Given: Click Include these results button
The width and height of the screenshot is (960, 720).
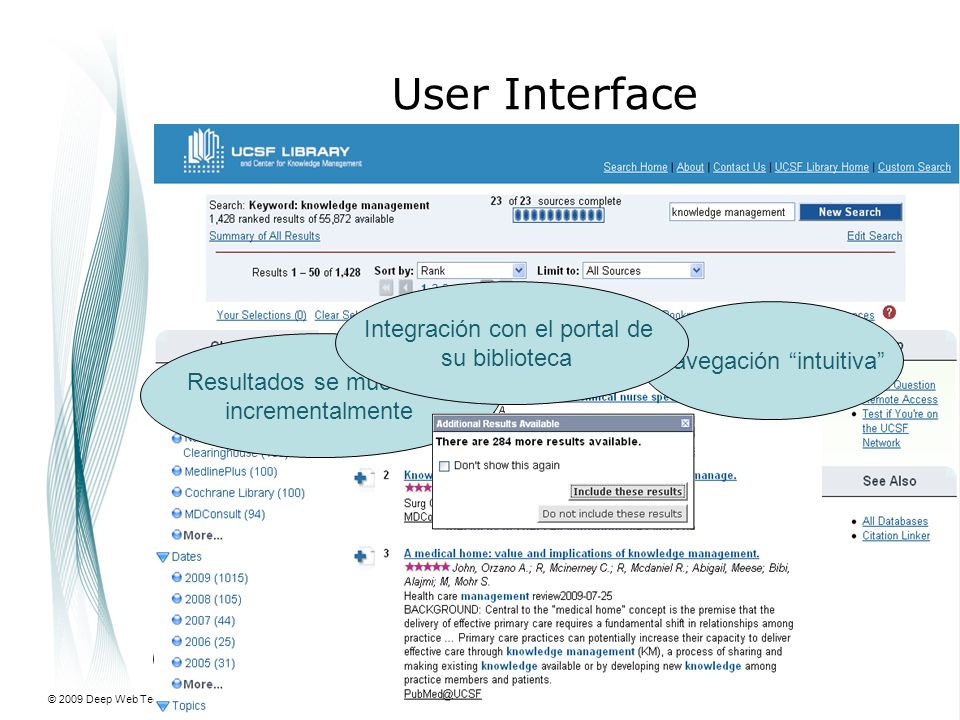Looking at the screenshot, I should click(628, 492).
